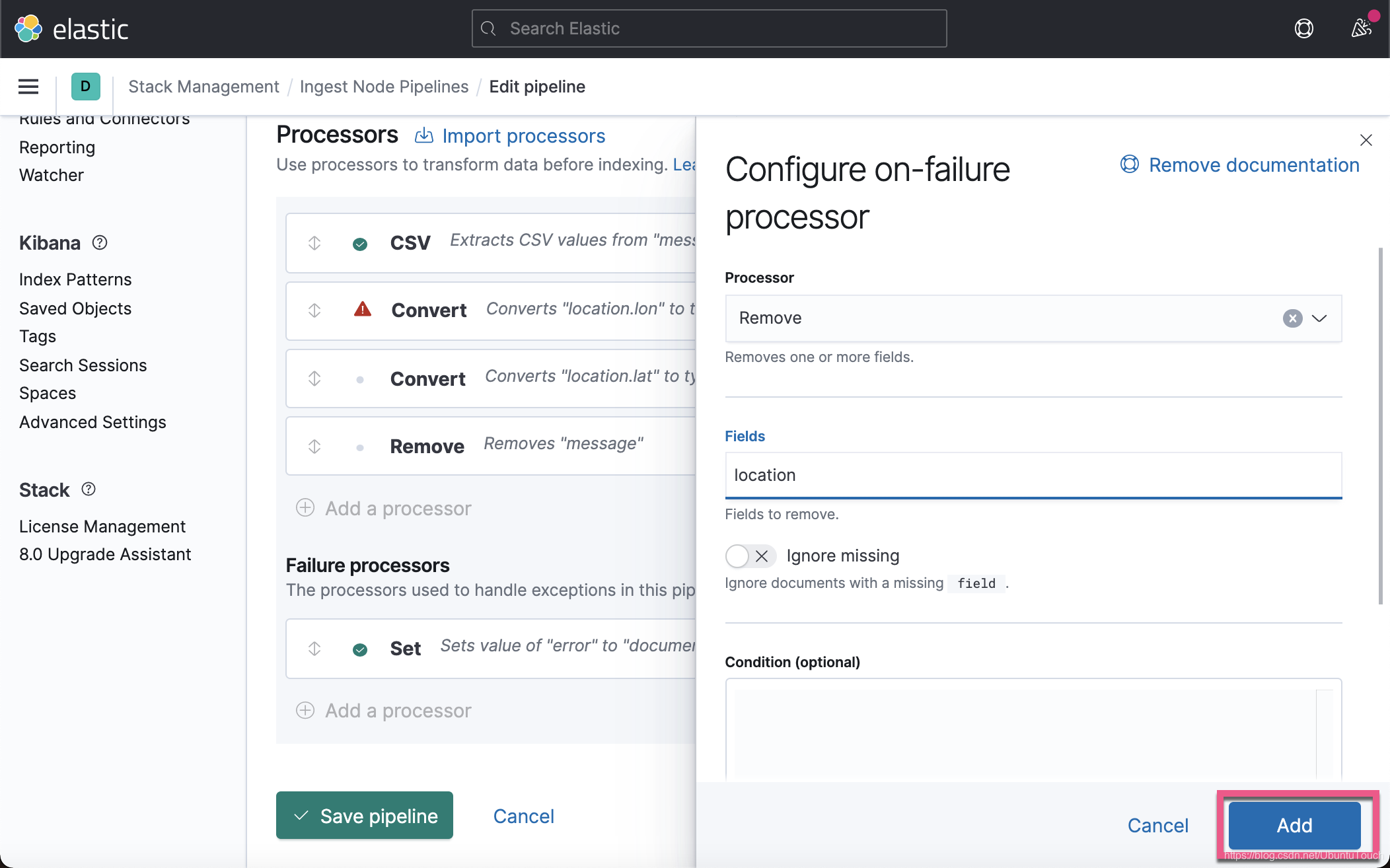Click the Remove documentation link
1390x868 pixels.
1254,164
